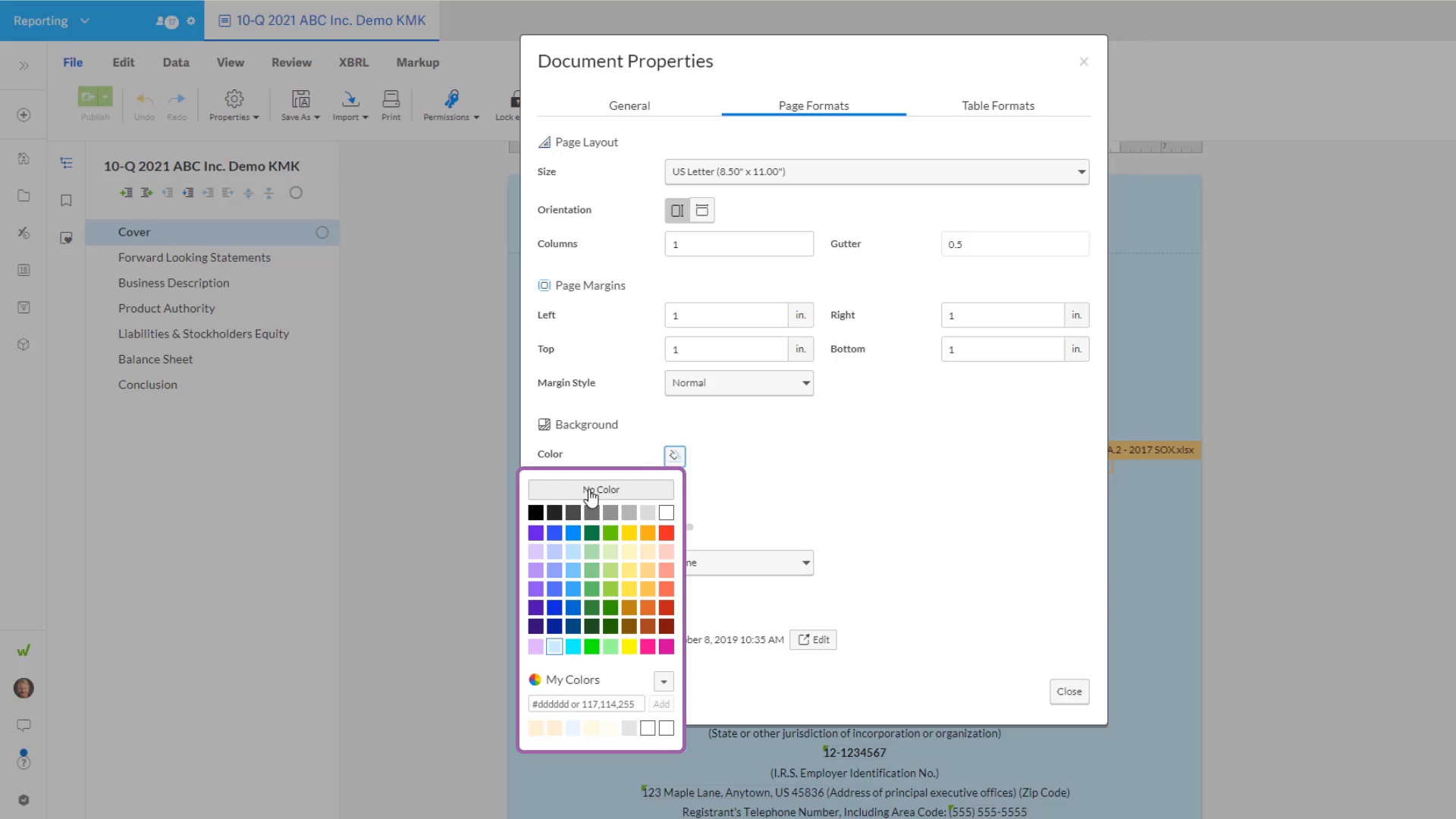This screenshot has width=1456, height=819.
Task: Open the bookmark panel icon
Action: [66, 200]
